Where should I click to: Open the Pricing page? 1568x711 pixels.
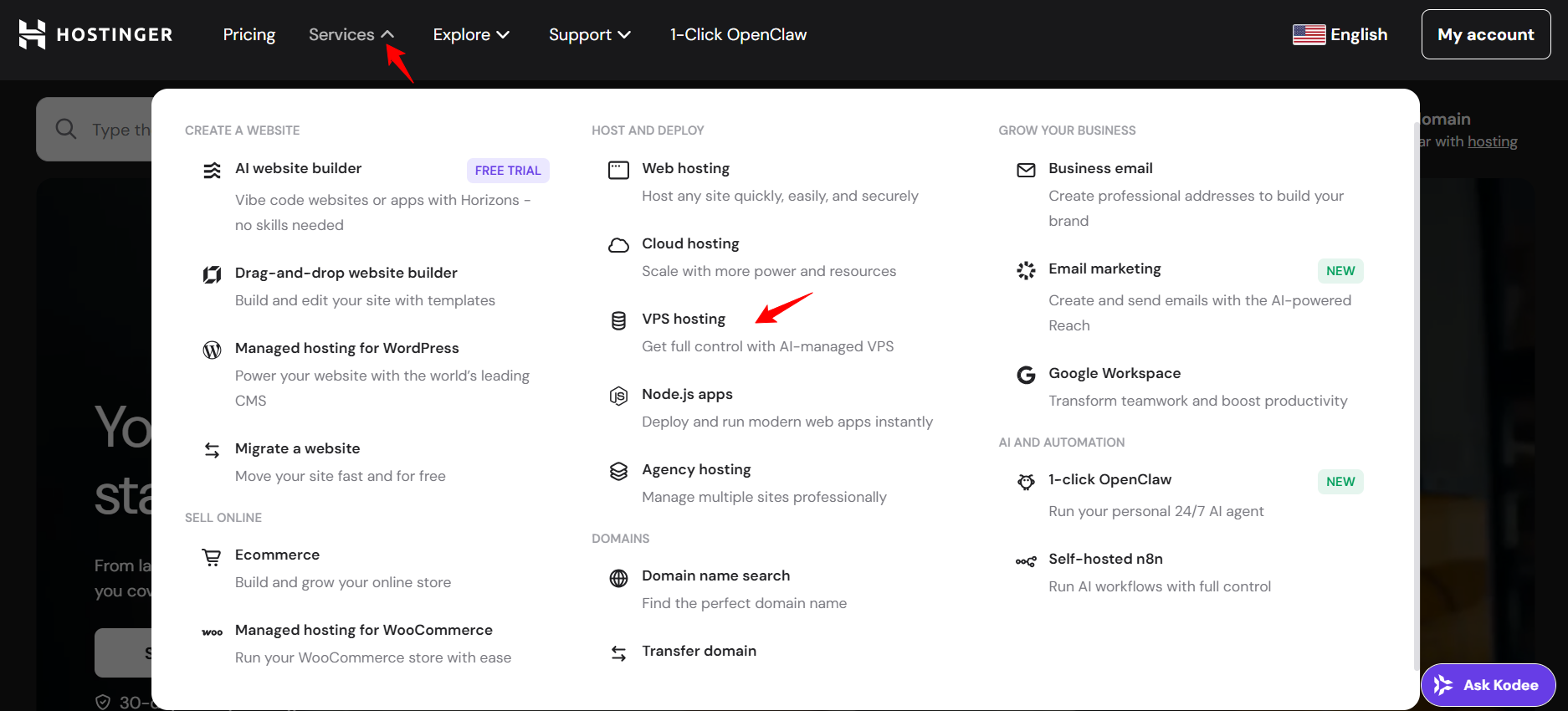pos(249,34)
